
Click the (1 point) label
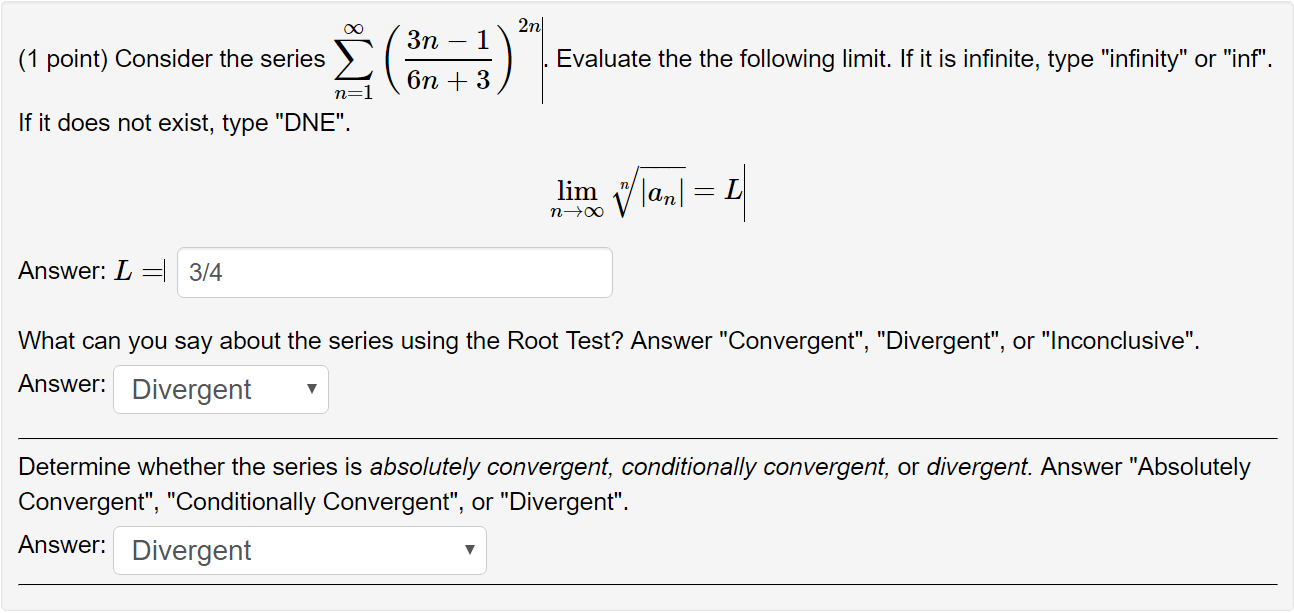point(60,58)
